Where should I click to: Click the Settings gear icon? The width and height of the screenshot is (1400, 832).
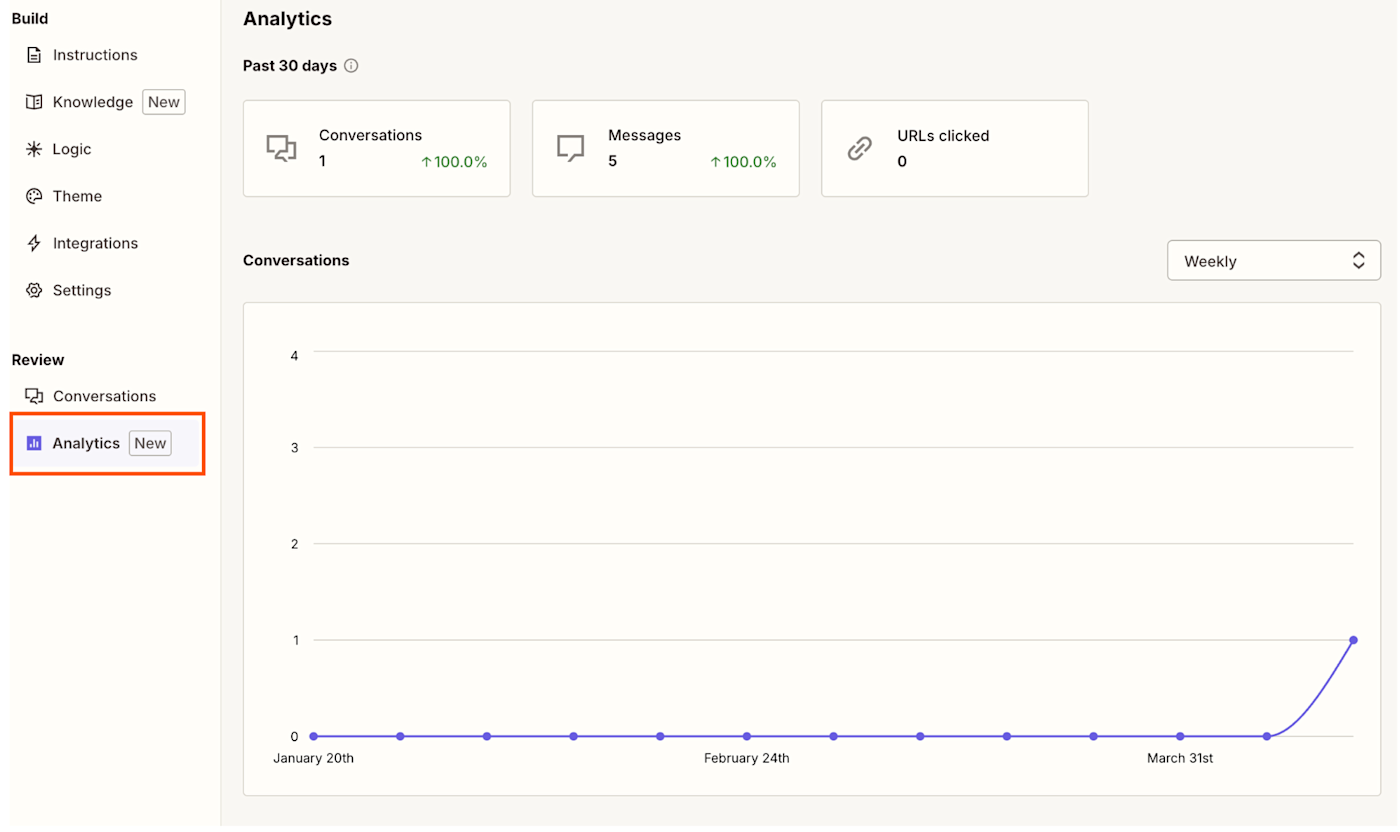coord(34,290)
